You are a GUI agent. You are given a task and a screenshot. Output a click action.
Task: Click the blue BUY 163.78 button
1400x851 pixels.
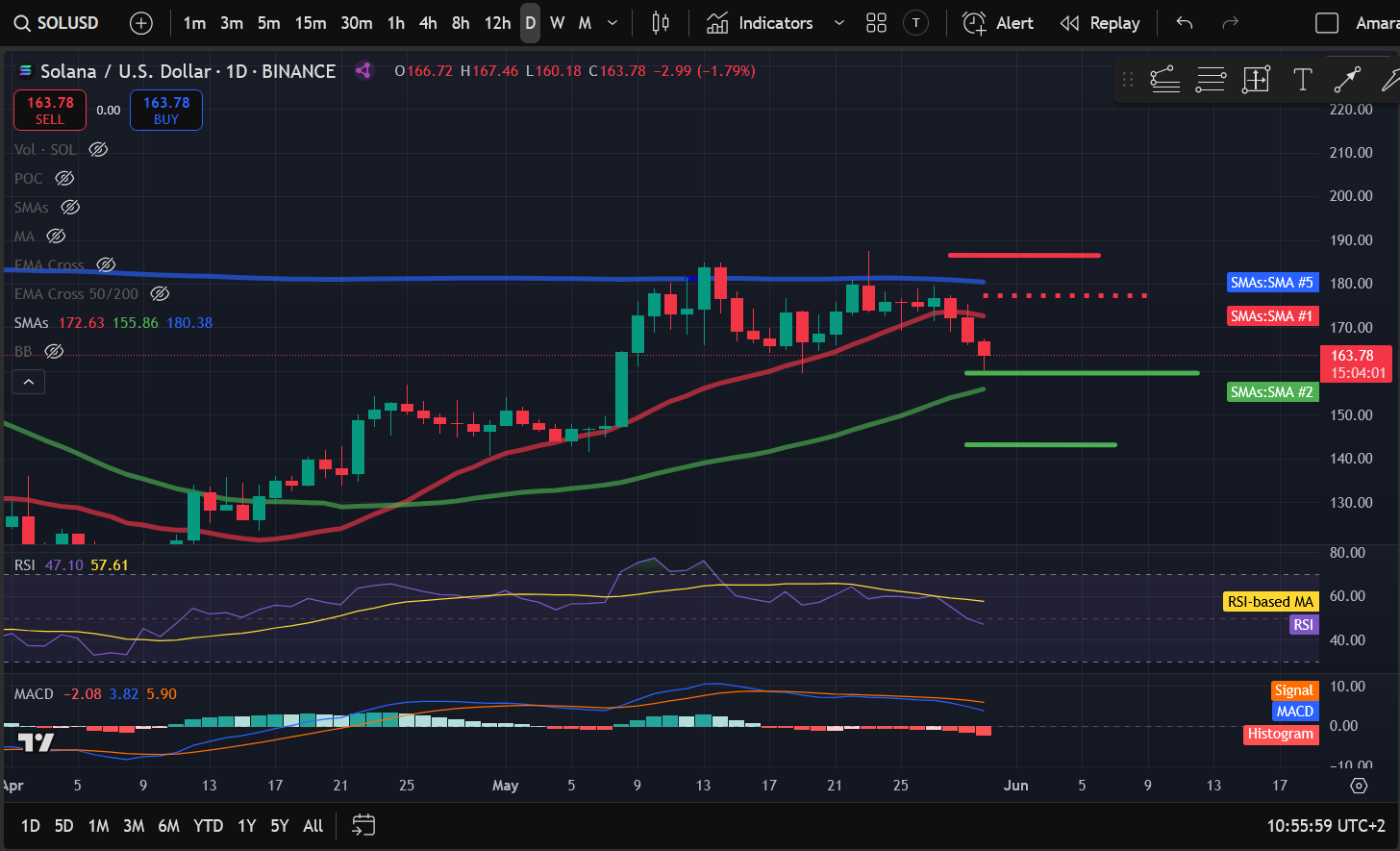point(166,110)
